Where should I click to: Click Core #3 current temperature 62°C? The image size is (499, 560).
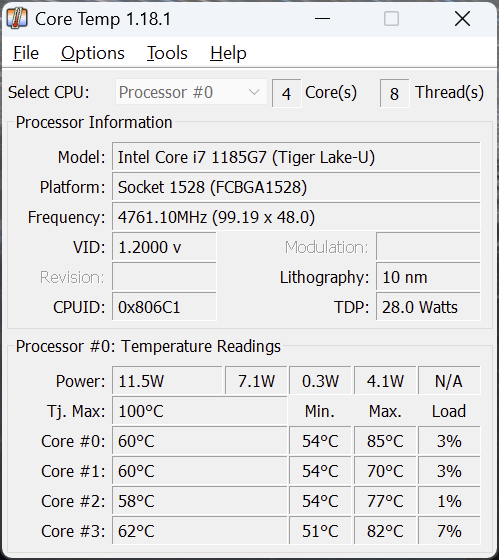point(200,531)
